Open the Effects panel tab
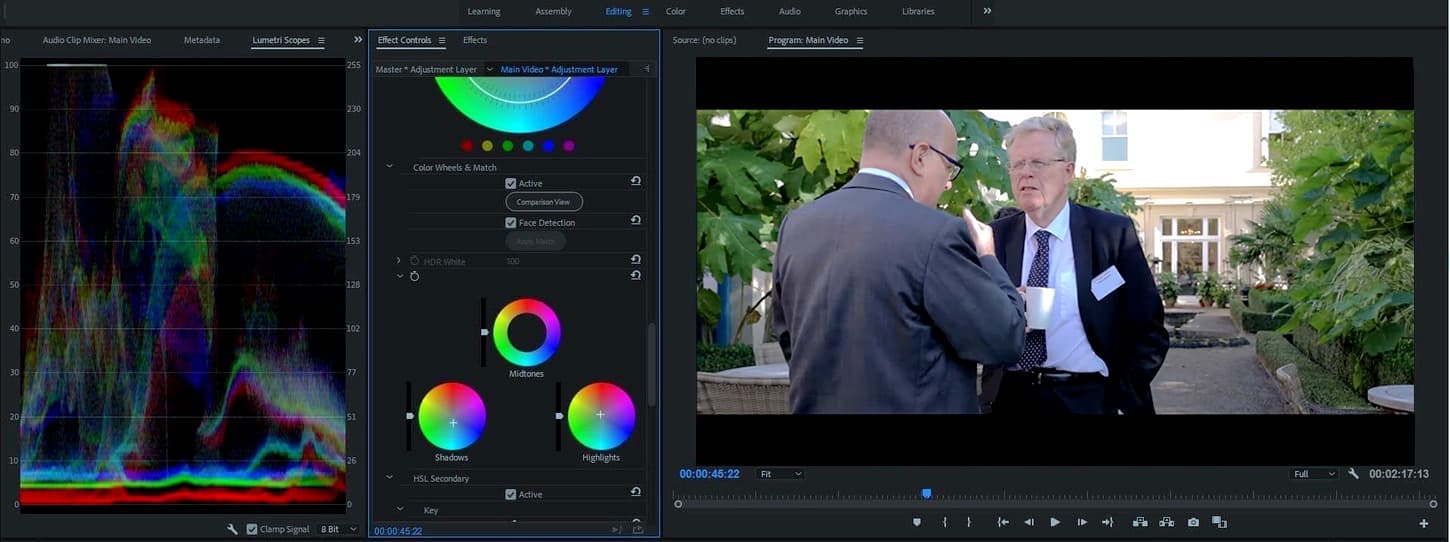 475,40
